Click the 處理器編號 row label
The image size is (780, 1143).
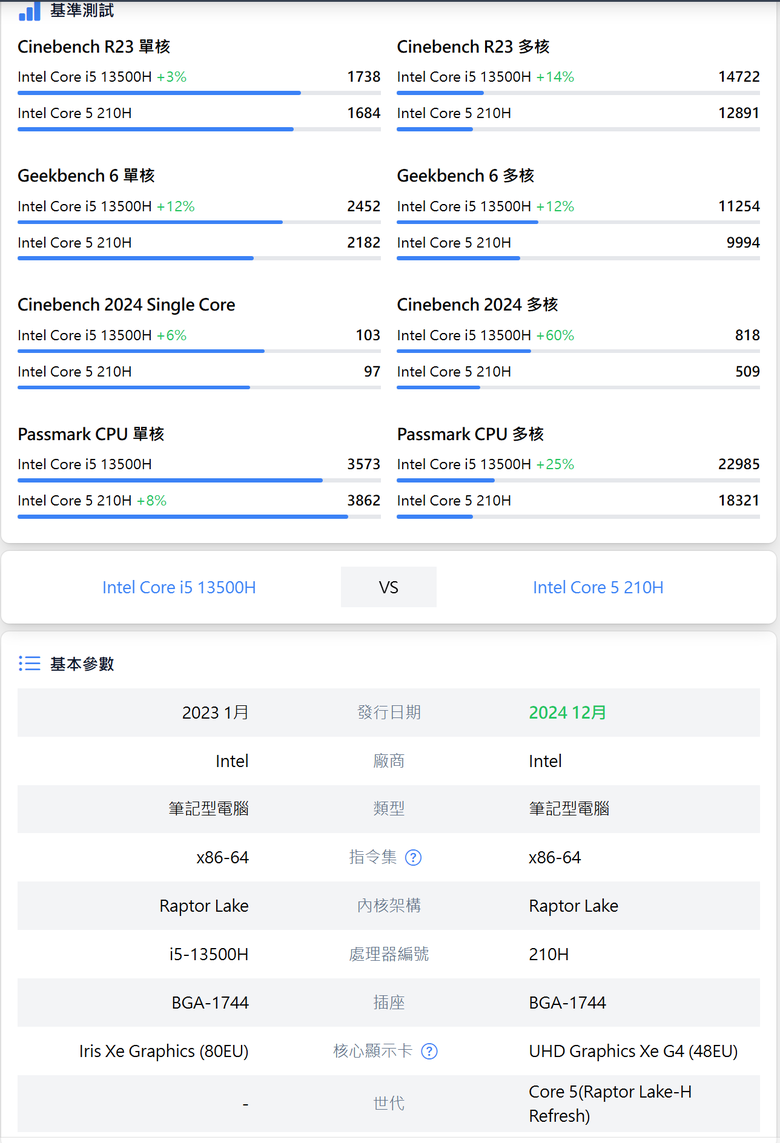(389, 954)
